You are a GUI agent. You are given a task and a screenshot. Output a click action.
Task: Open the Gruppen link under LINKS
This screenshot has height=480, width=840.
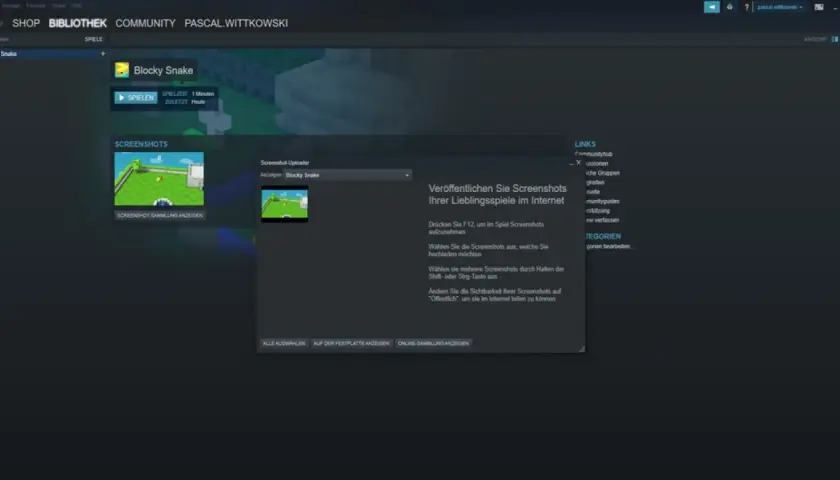point(602,173)
